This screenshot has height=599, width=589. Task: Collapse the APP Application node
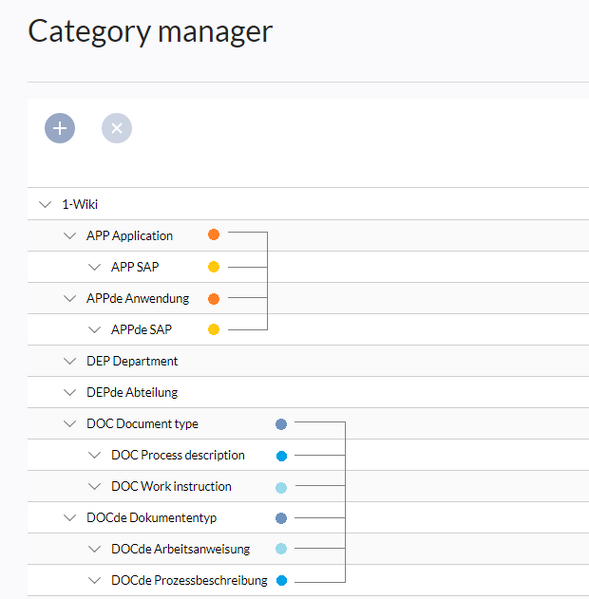pos(70,236)
